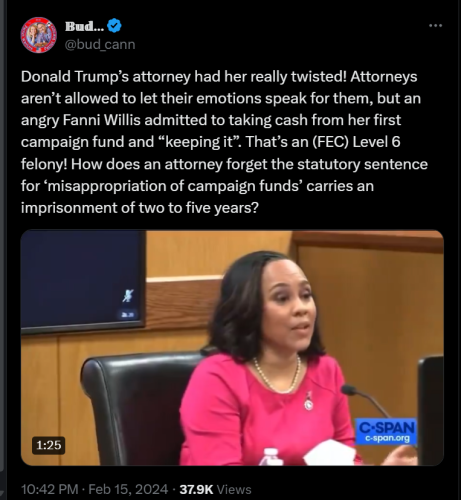Play the C-SPAN courtroom video
Image resolution: width=461 pixels, height=500 pixels.
coord(232,348)
